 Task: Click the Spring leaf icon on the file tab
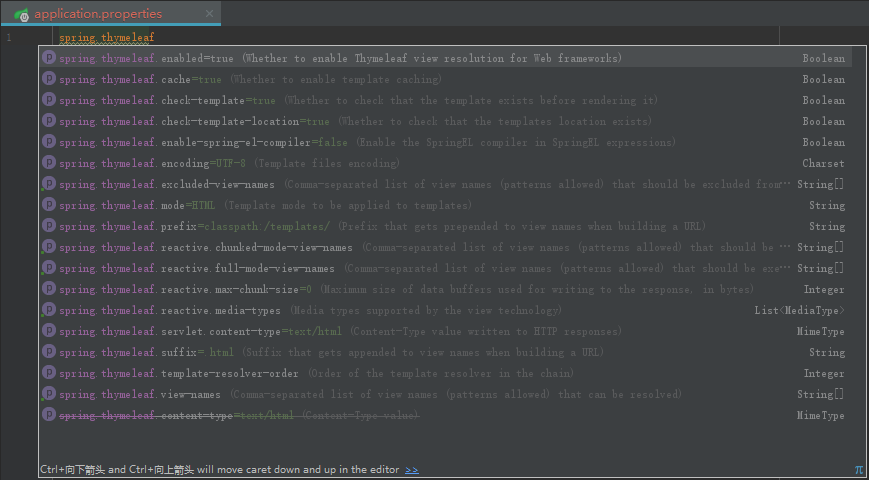tap(22, 14)
